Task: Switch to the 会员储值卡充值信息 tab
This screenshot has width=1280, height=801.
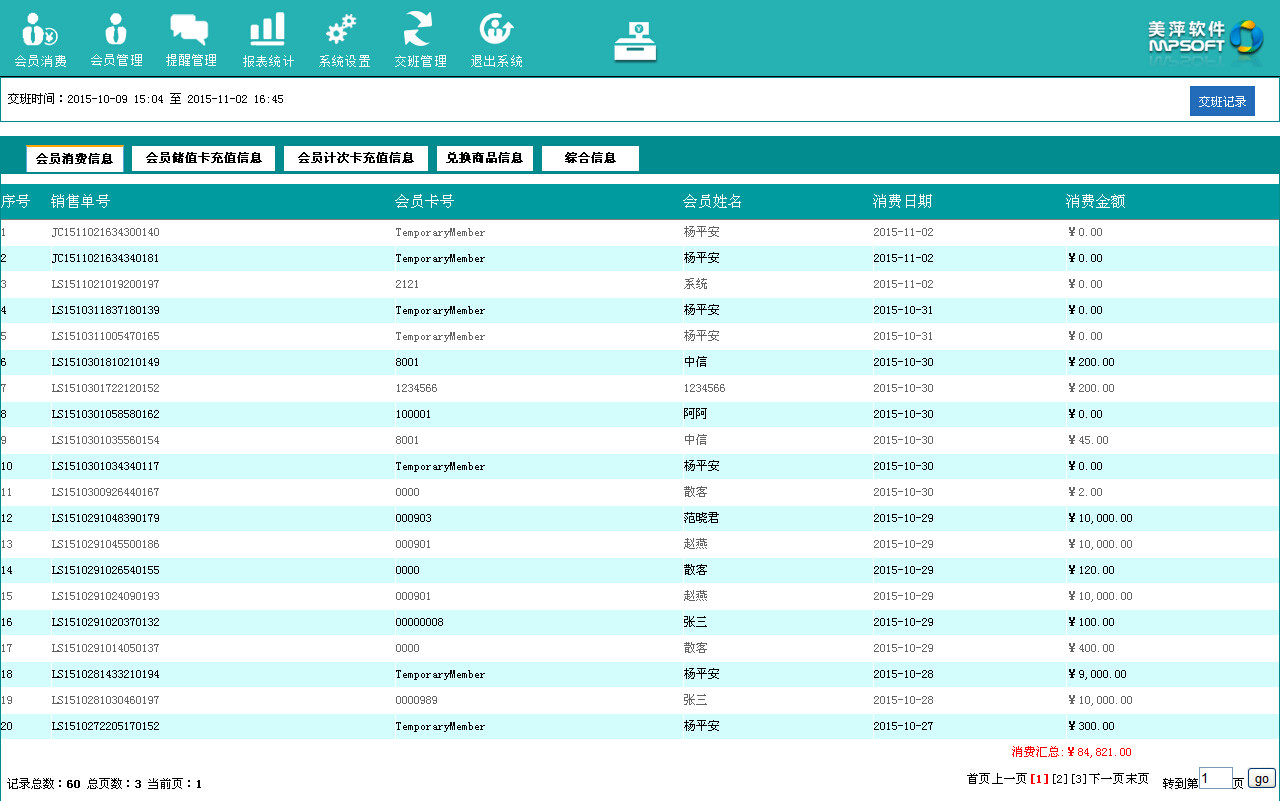Action: [204, 158]
